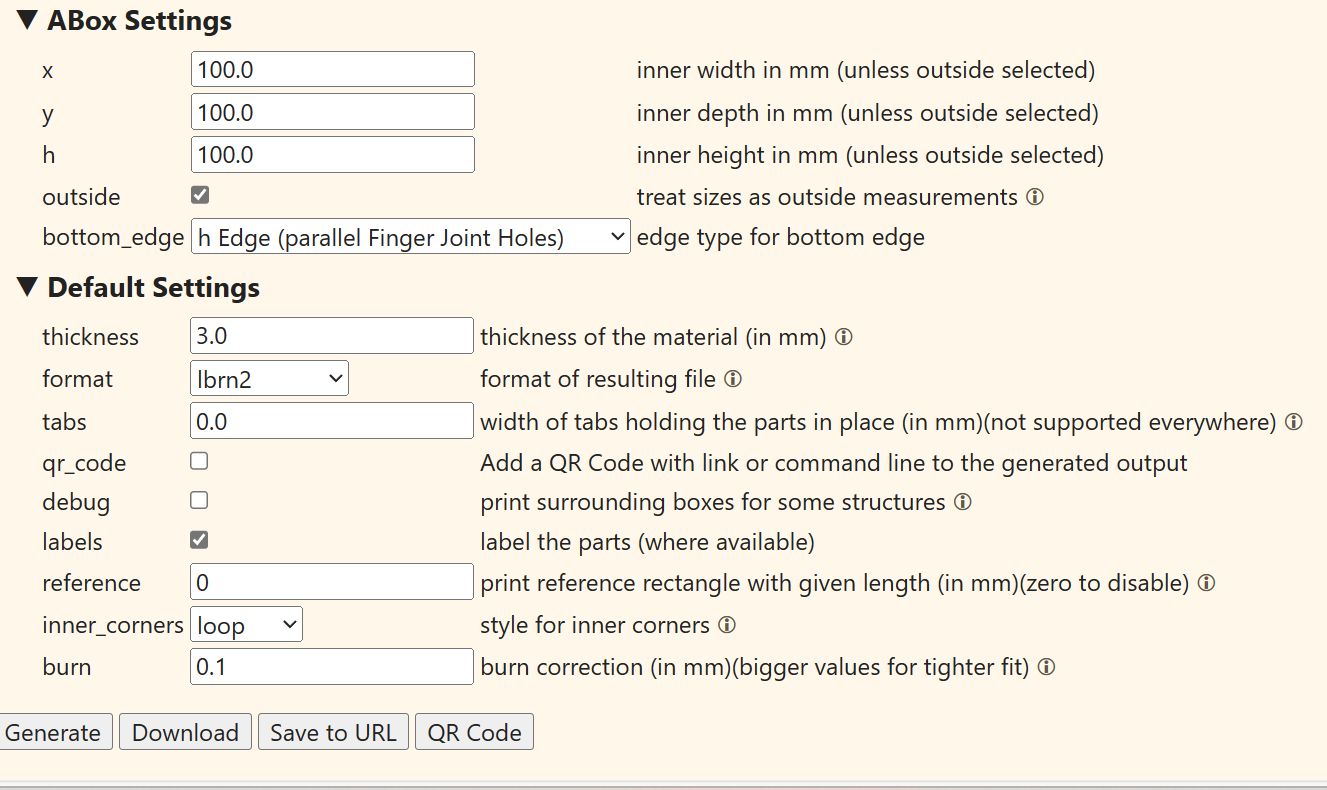Open the tabs width info tooltip
1327x790 pixels.
click(x=1296, y=421)
